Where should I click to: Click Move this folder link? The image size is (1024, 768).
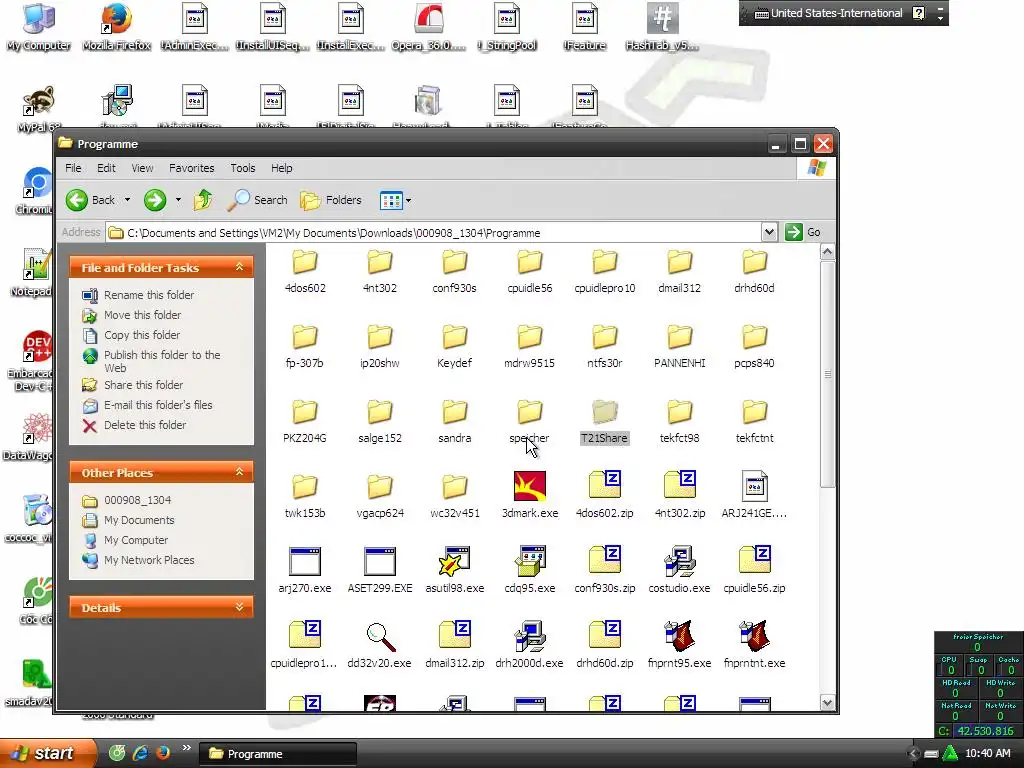click(142, 315)
